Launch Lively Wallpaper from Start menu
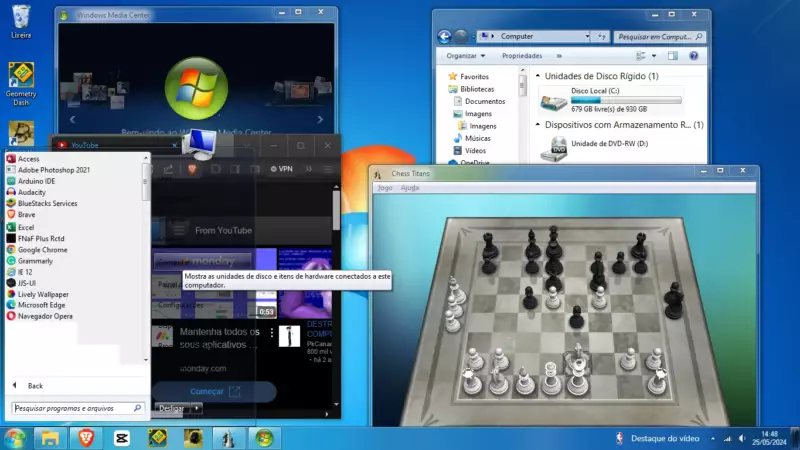 (x=43, y=294)
